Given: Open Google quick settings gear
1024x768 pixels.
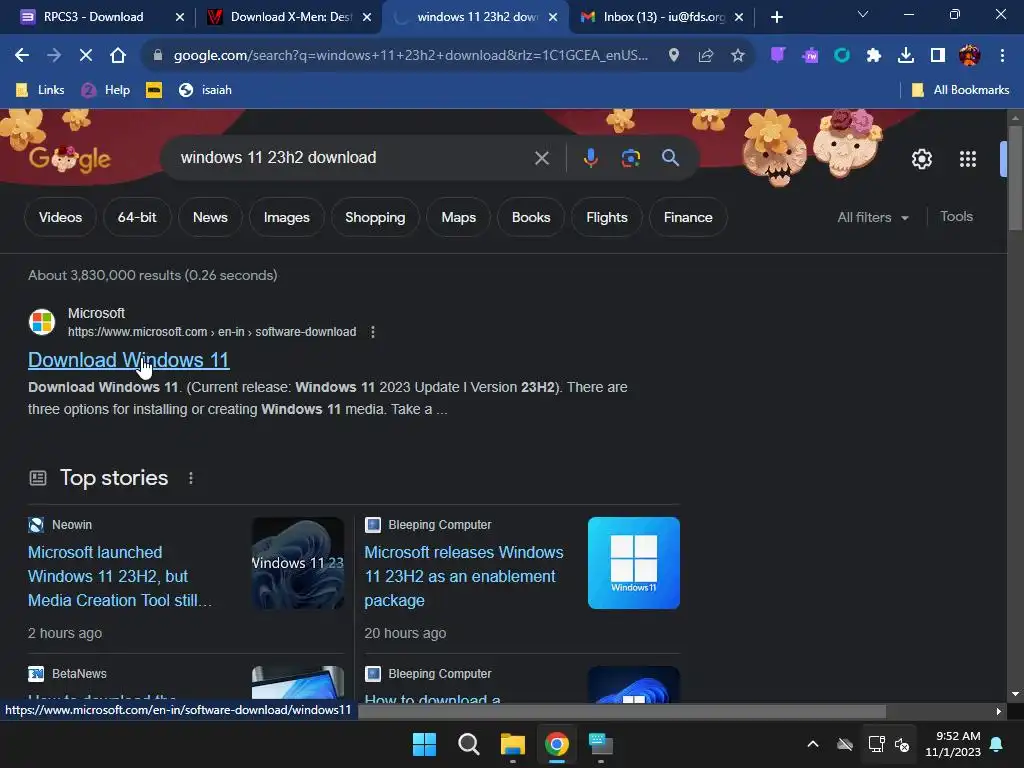Looking at the screenshot, I should click(x=921, y=159).
